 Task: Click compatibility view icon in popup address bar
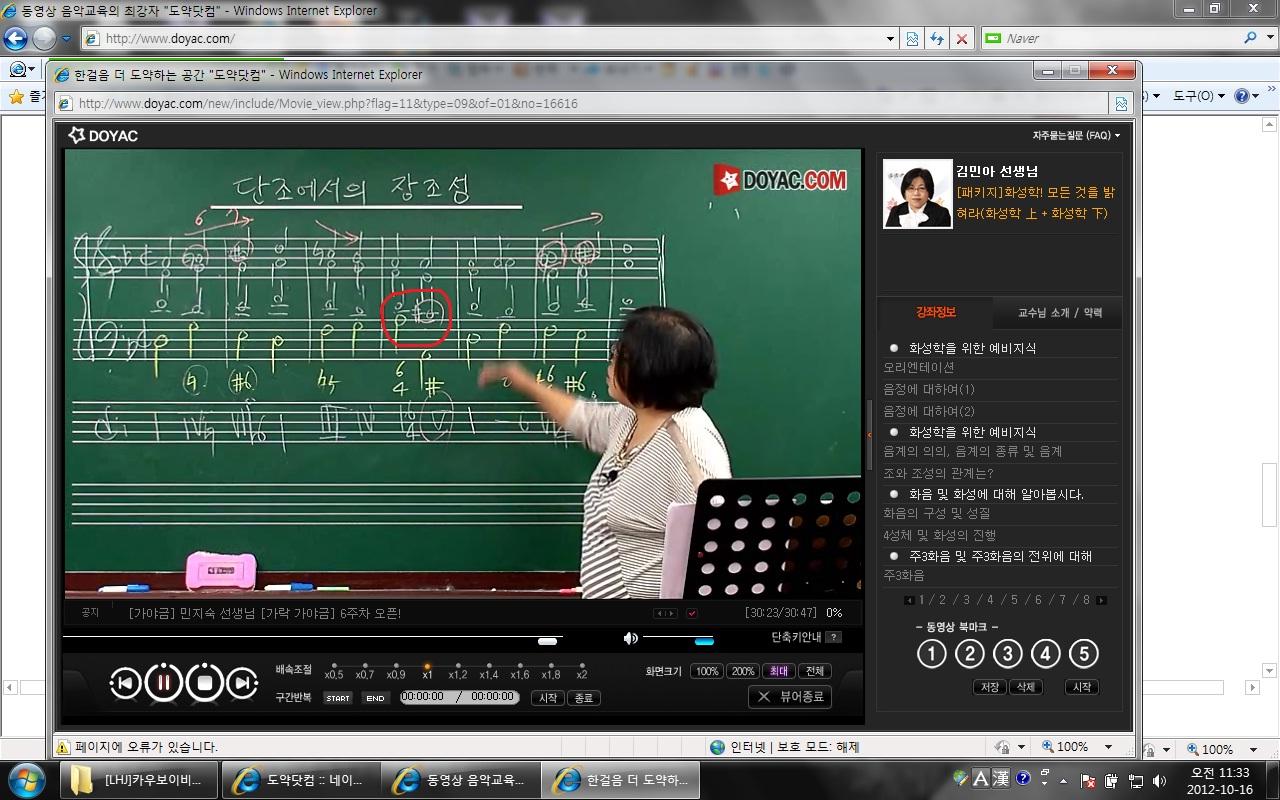1121,103
